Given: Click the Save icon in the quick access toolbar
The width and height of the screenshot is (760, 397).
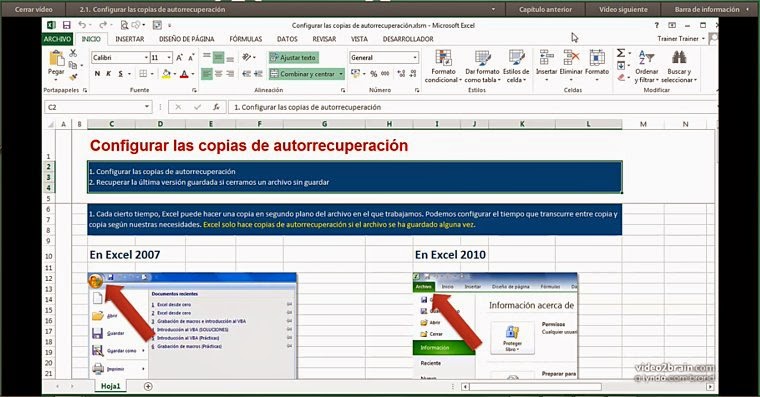Looking at the screenshot, I should [66, 25].
